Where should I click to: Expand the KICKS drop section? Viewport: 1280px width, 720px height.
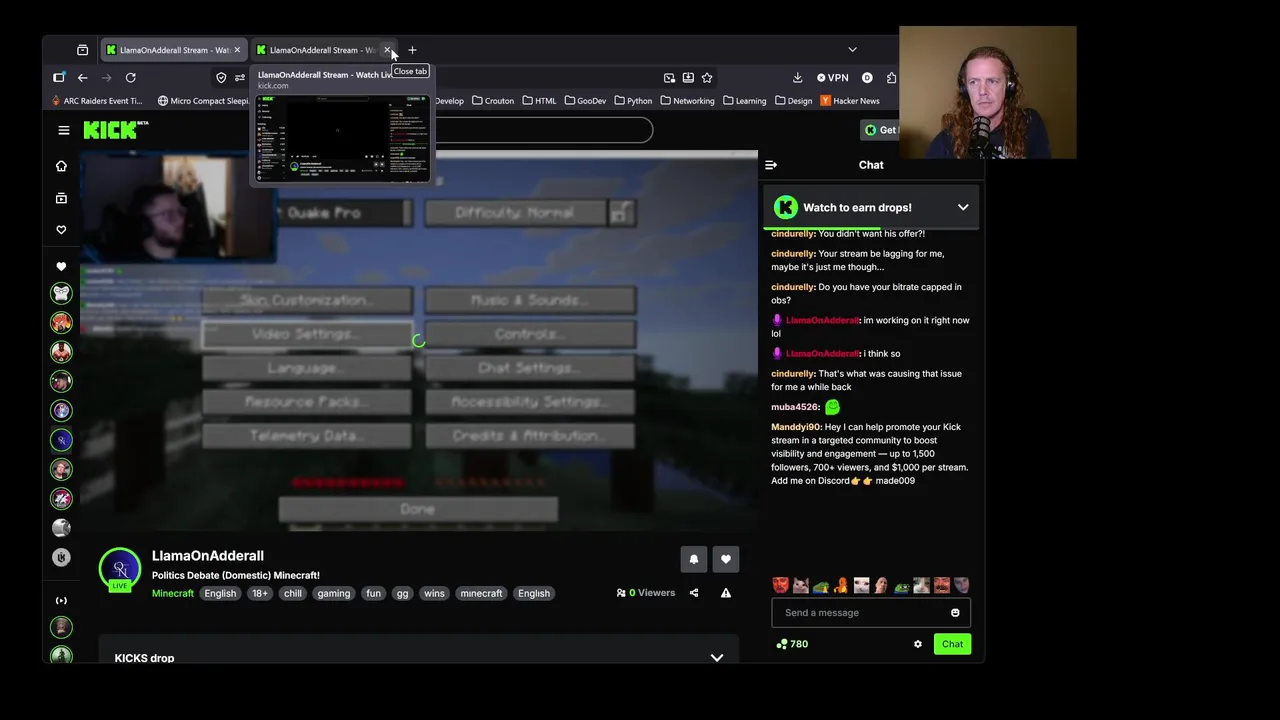pos(717,658)
